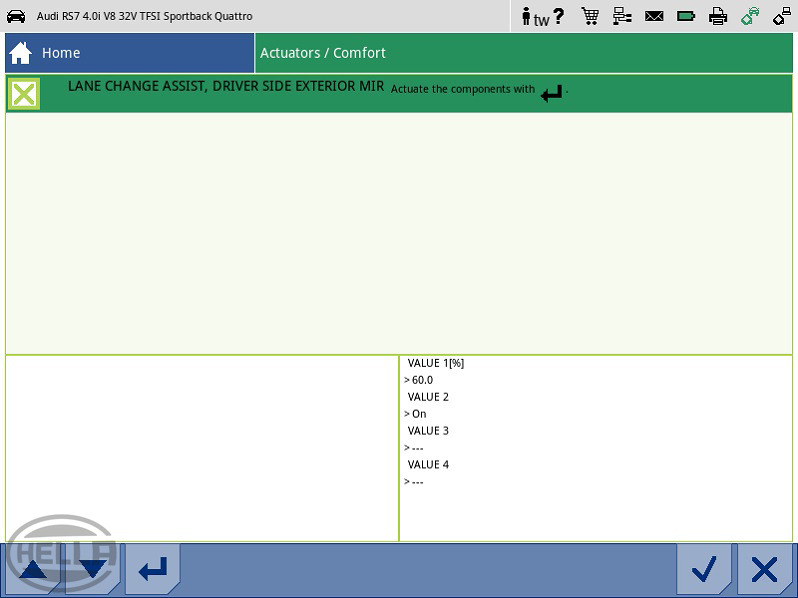
Task: Cancel with the X button
Action: point(764,570)
